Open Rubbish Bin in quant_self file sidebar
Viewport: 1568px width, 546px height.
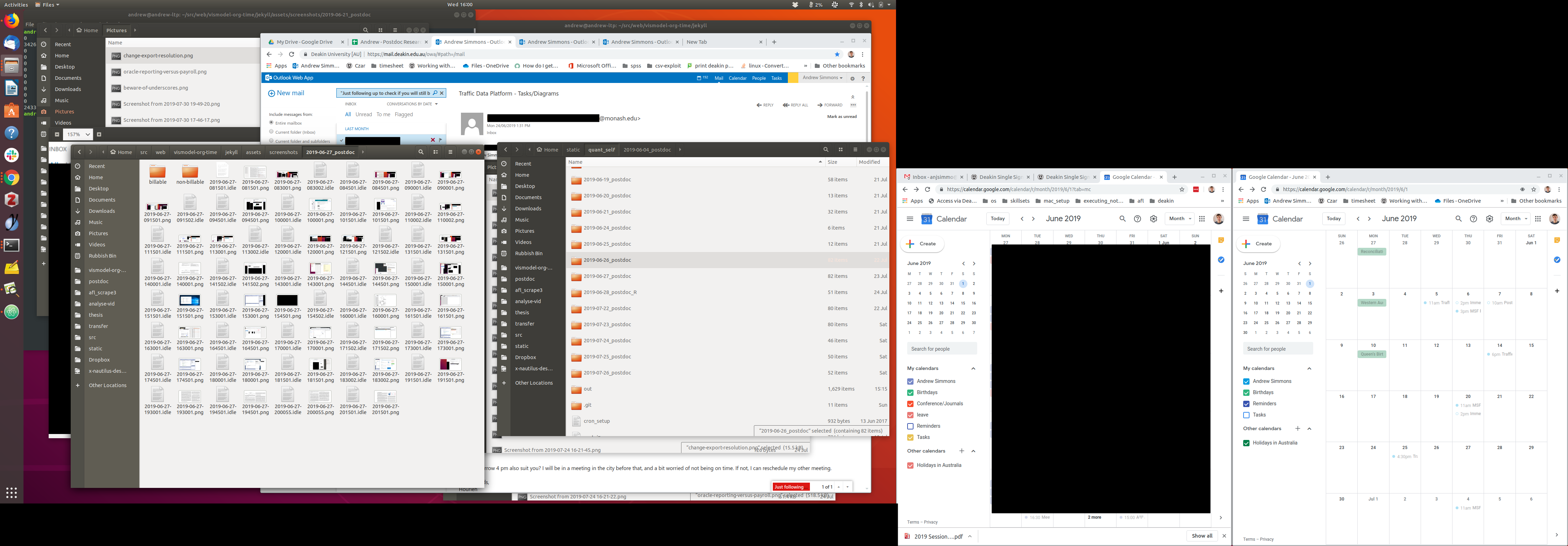528,253
